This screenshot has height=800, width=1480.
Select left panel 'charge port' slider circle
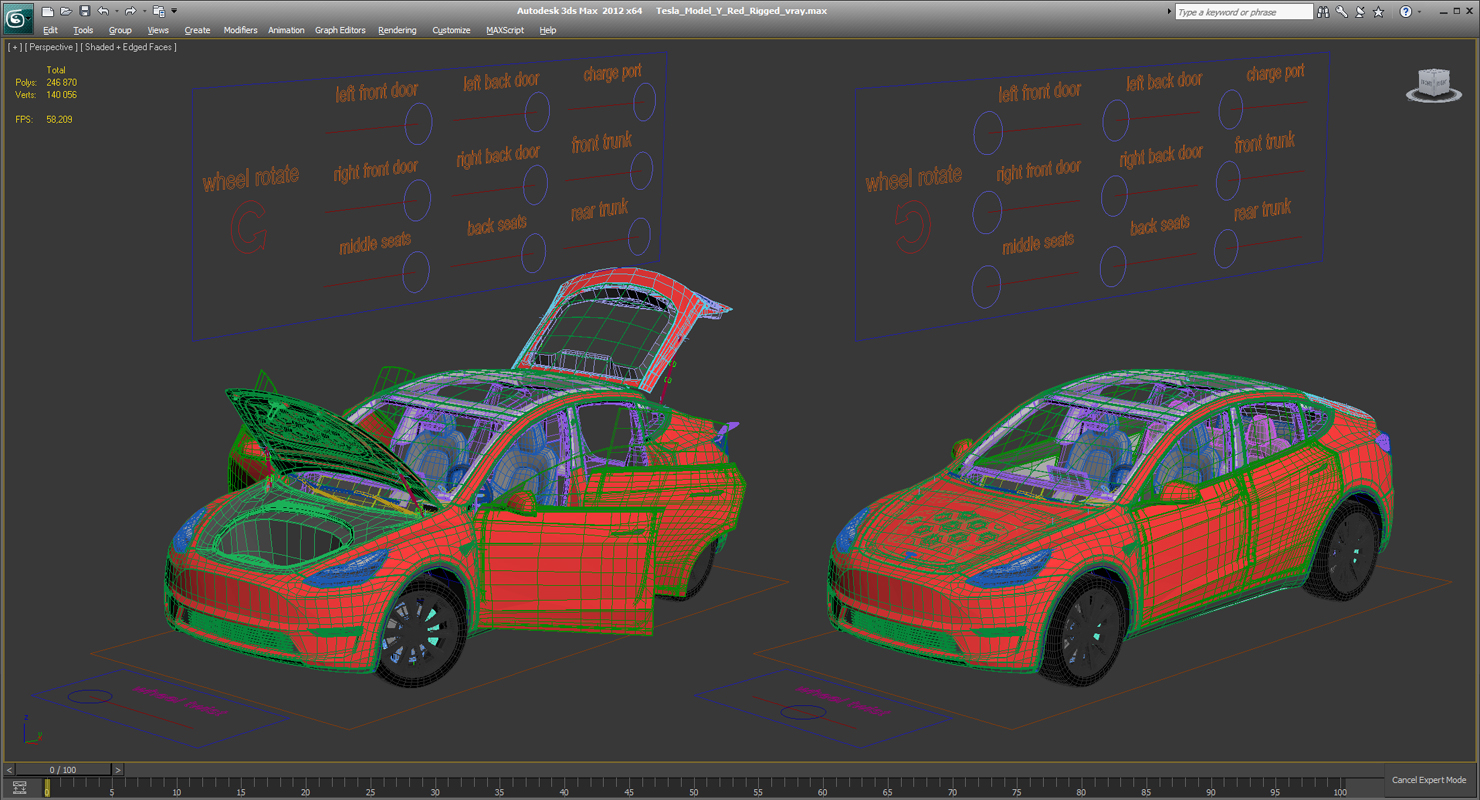644,101
